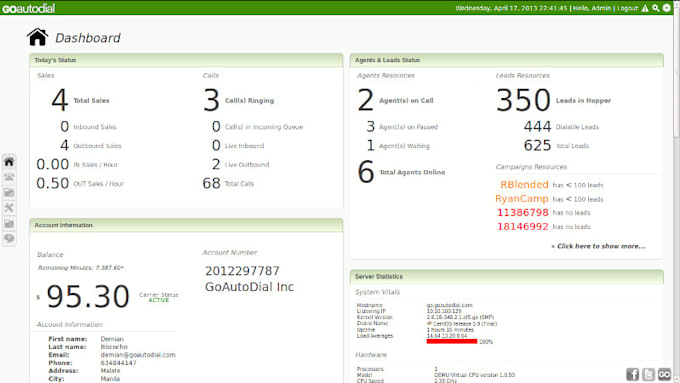
Task: Click the Call(s) Ringing count 3
Action: 211,100
